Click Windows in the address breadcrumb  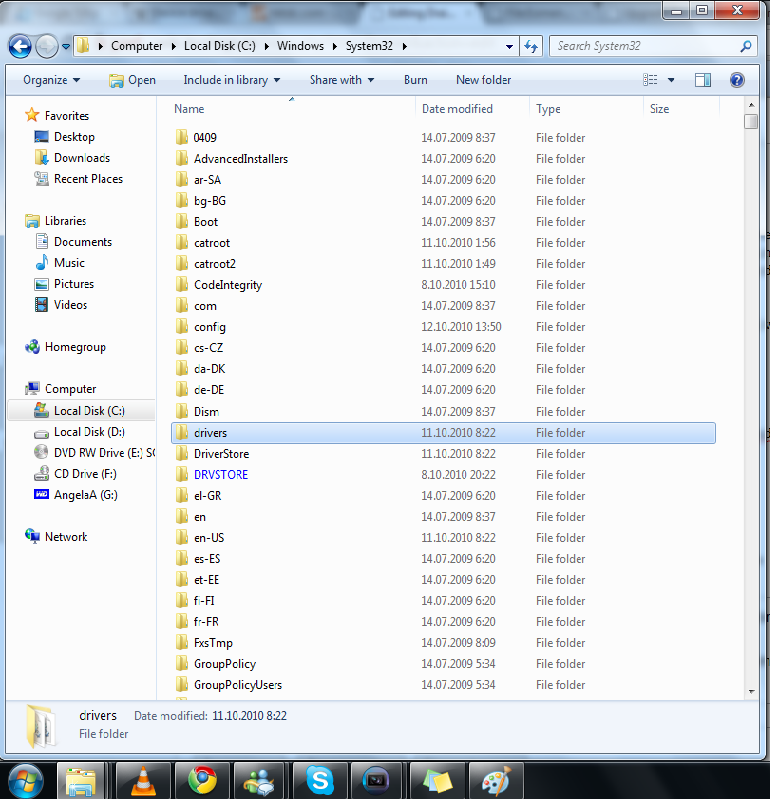[x=300, y=46]
